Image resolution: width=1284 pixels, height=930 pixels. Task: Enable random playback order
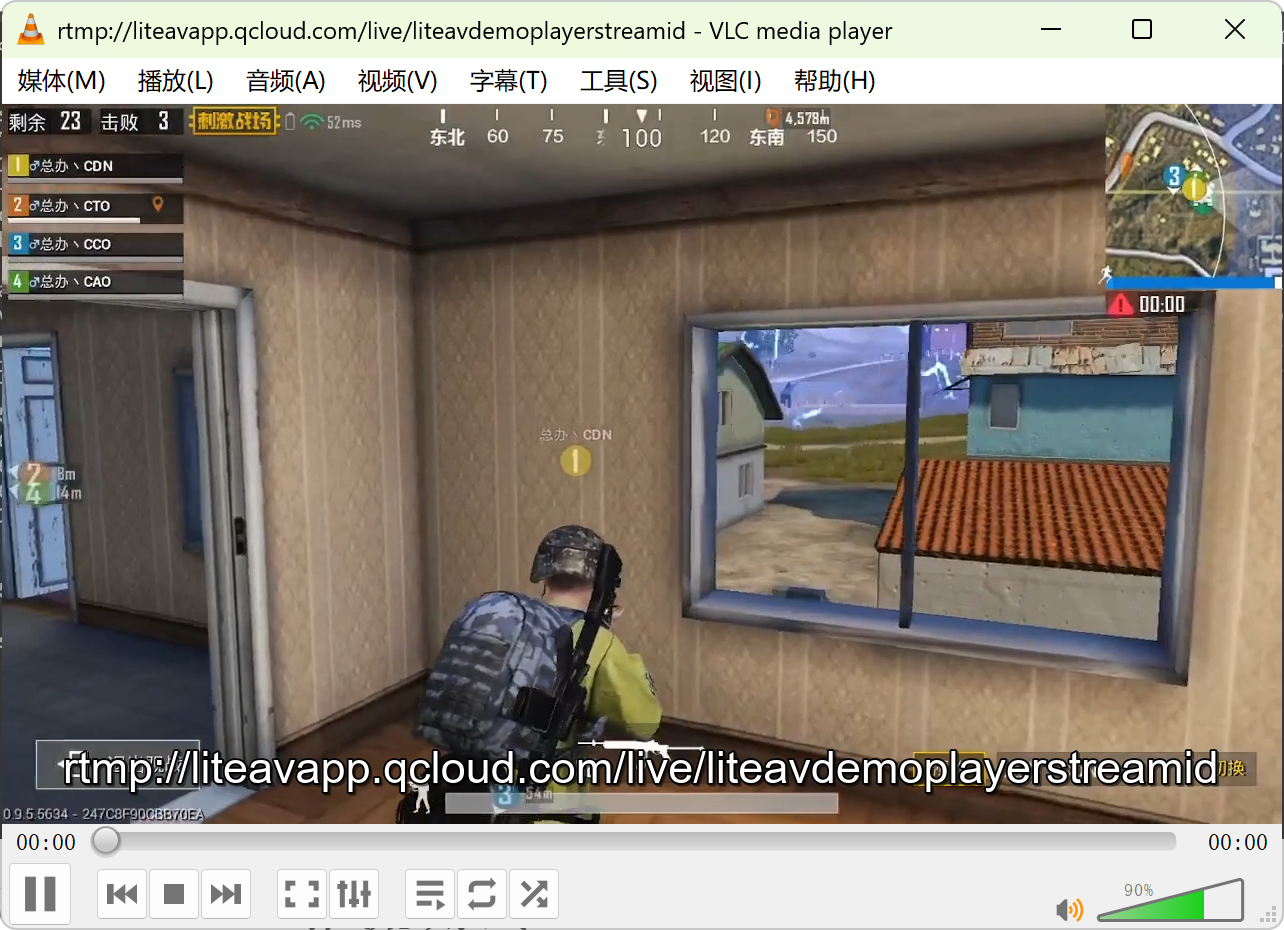534,894
